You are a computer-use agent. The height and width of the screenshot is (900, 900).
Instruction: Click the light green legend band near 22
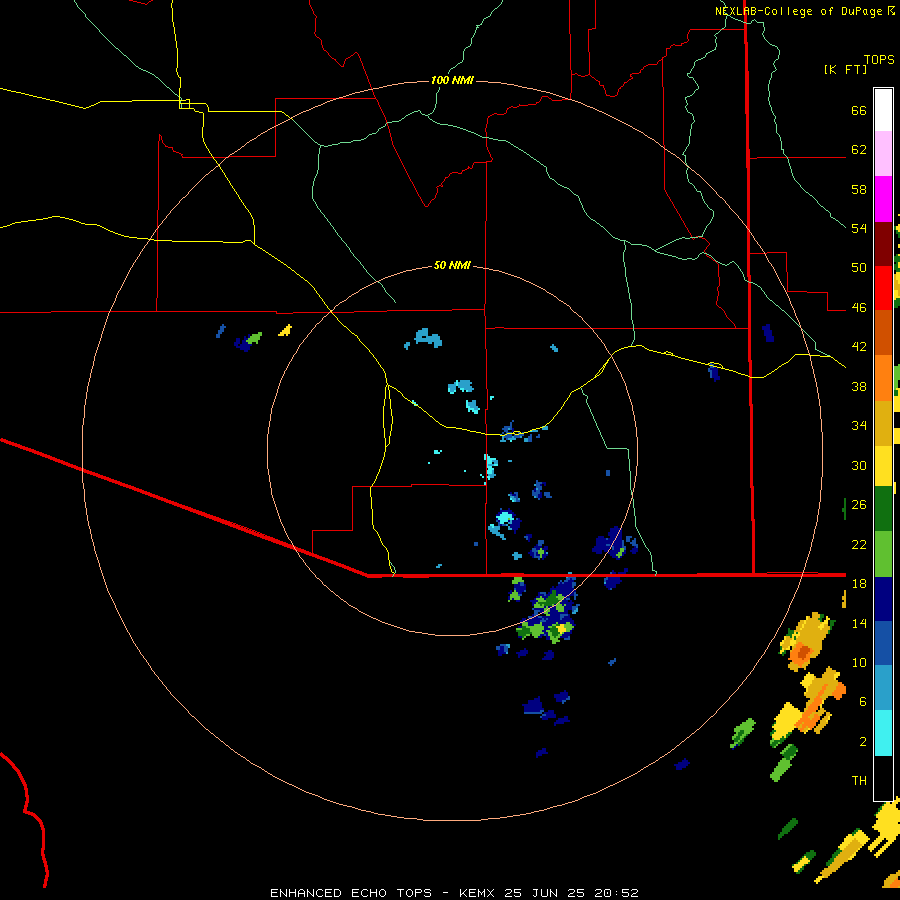point(883,554)
